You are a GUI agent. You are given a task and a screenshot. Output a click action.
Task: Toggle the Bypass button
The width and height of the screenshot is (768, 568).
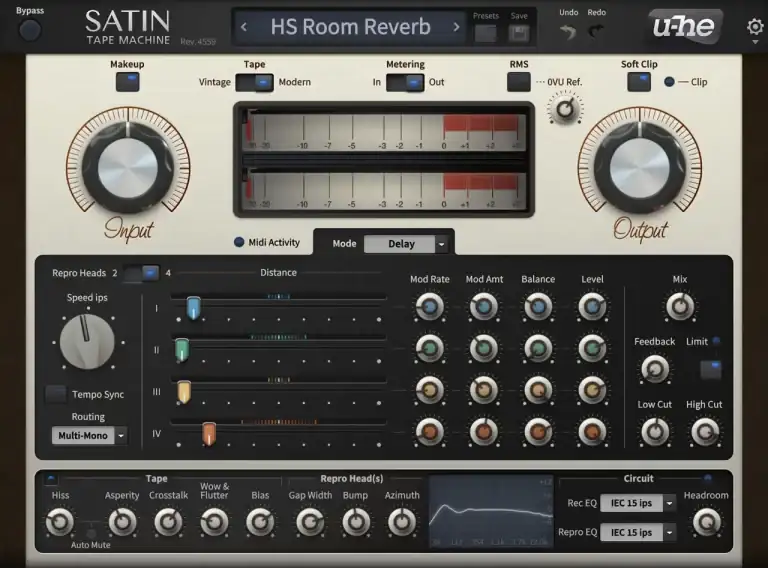pyautogui.click(x=30, y=30)
